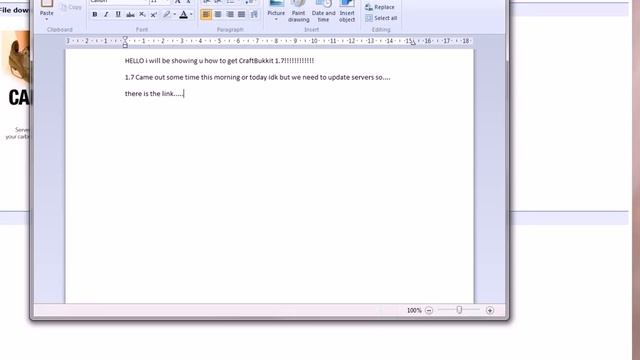
Task: Apply the text highlight color
Action: [x=167, y=15]
